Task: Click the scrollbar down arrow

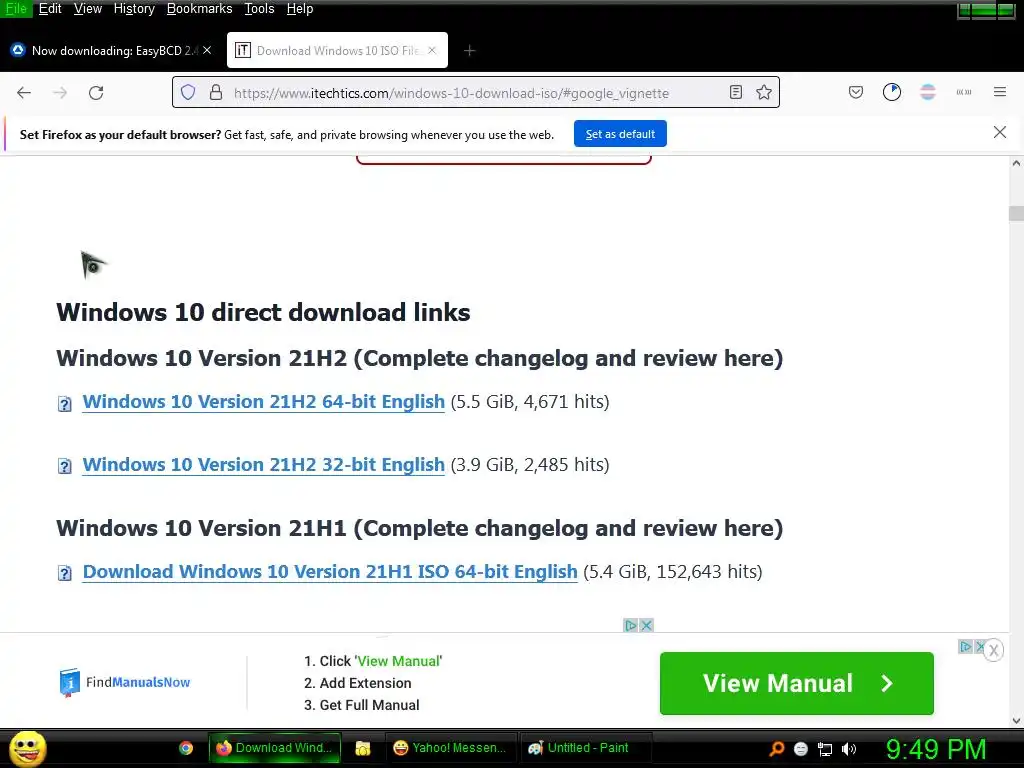Action: click(x=1016, y=720)
